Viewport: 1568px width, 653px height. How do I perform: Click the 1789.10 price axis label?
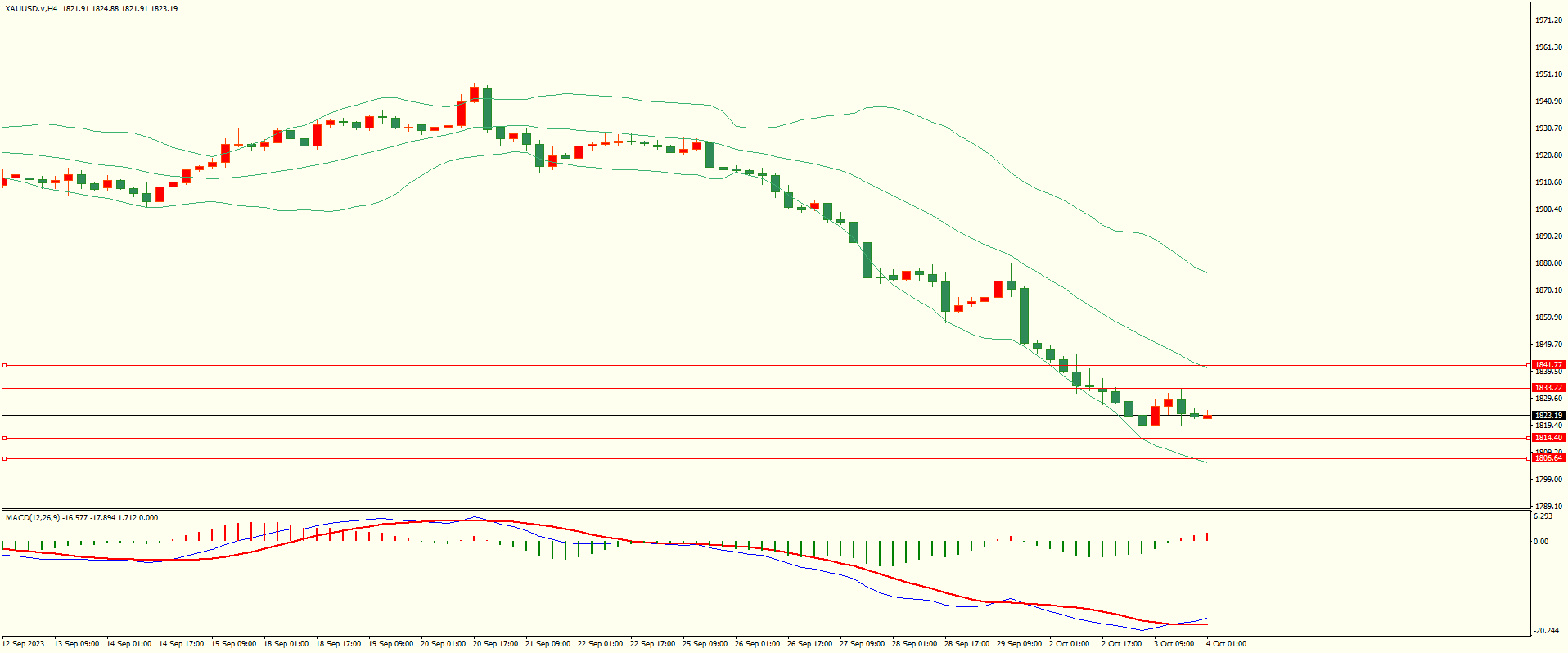coord(1548,507)
